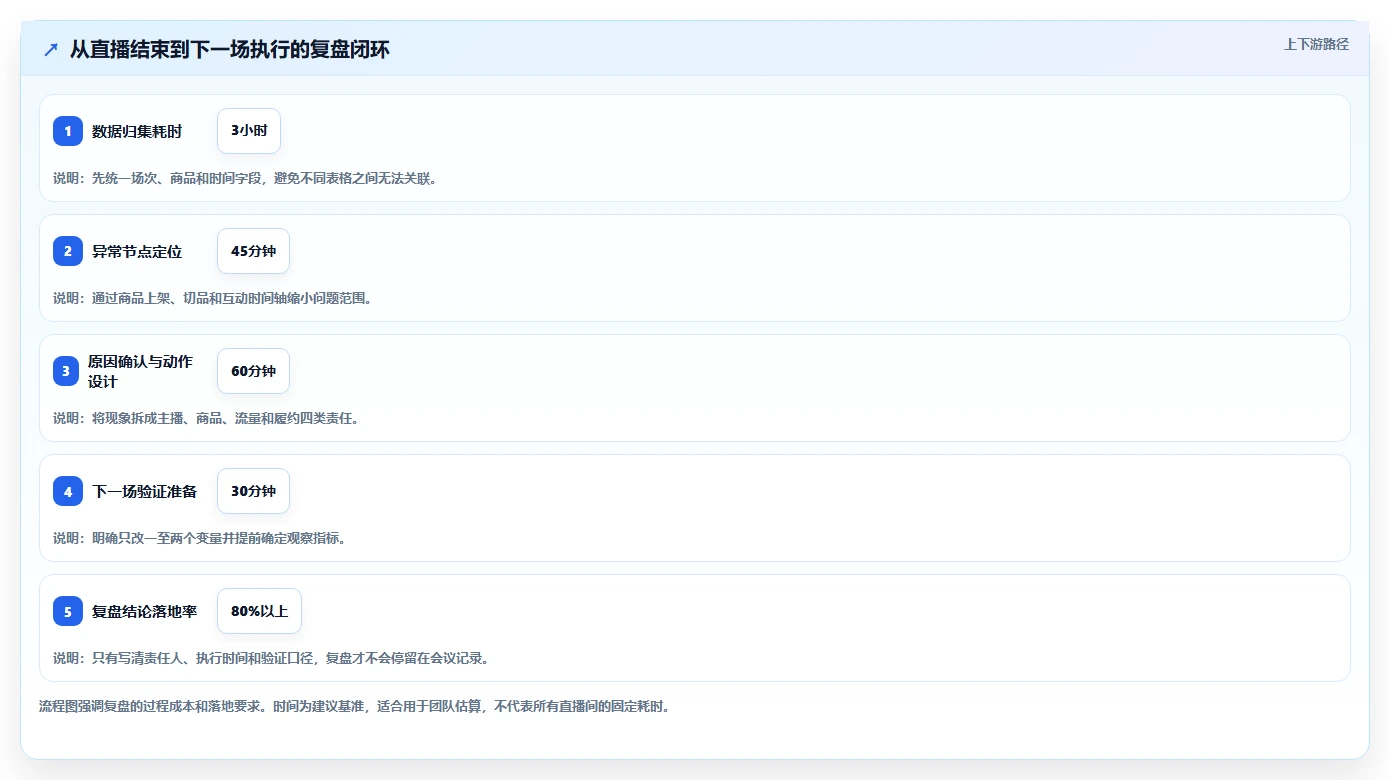This screenshot has width=1390, height=780.
Task: Select the 下一场验证准备 step label
Action: tap(144, 491)
